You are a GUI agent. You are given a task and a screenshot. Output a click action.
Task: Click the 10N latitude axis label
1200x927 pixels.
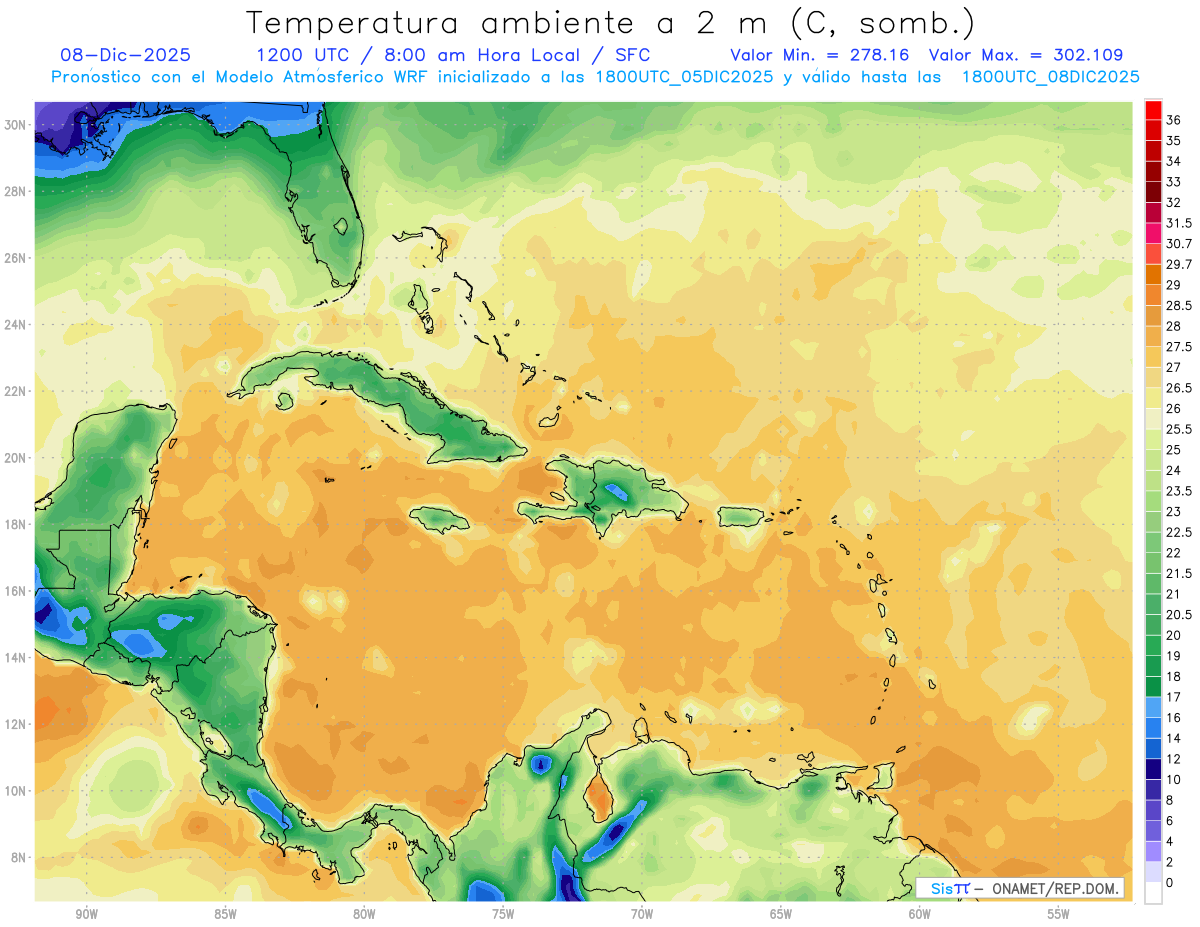tap(15, 791)
